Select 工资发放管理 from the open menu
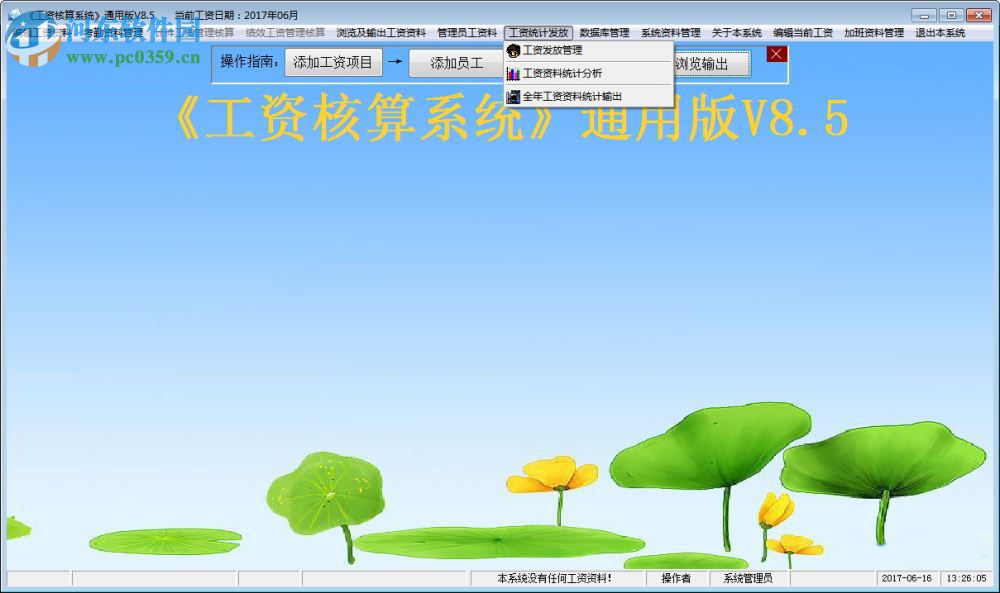This screenshot has height=593, width=1000. 553,50
